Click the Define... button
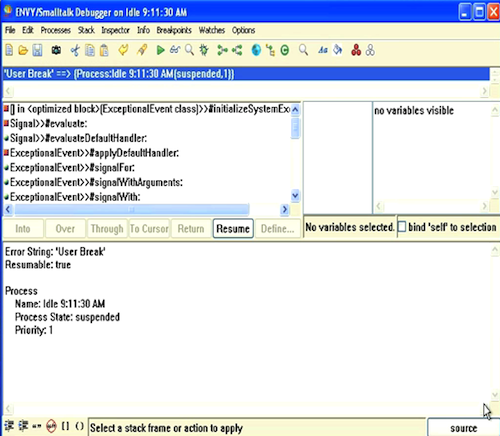This screenshot has width=500, height=436. [x=277, y=229]
